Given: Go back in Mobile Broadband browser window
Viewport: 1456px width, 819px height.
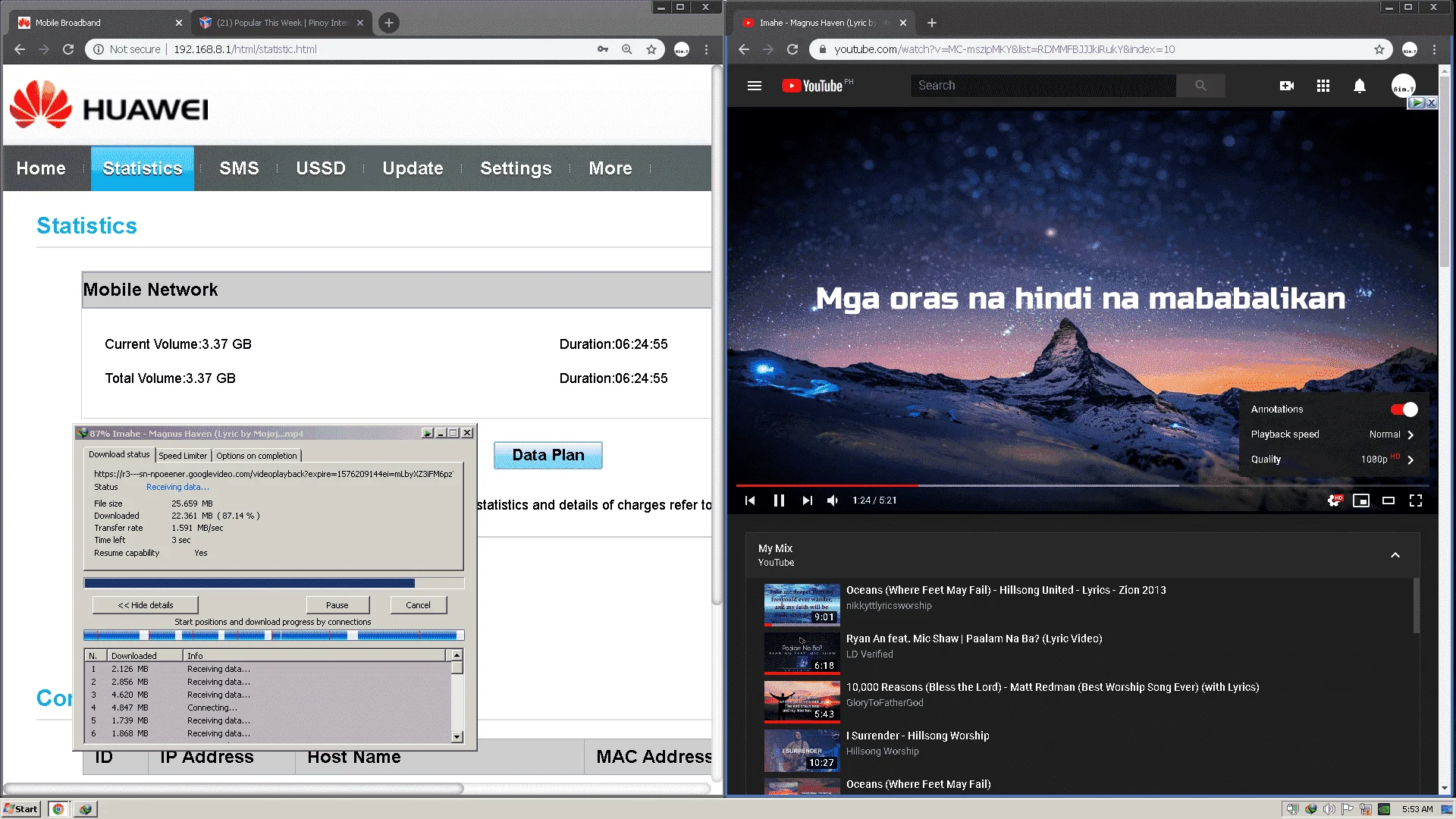Looking at the screenshot, I should (x=20, y=49).
